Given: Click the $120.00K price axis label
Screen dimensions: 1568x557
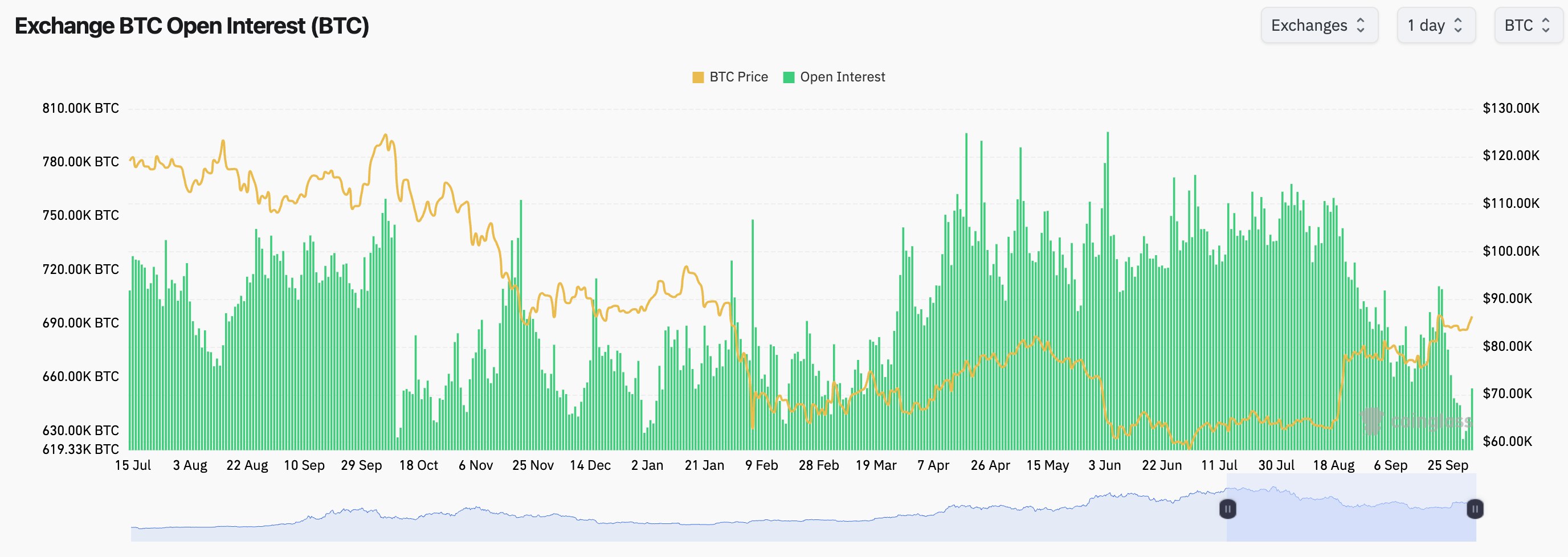Looking at the screenshot, I should coord(1511,155).
